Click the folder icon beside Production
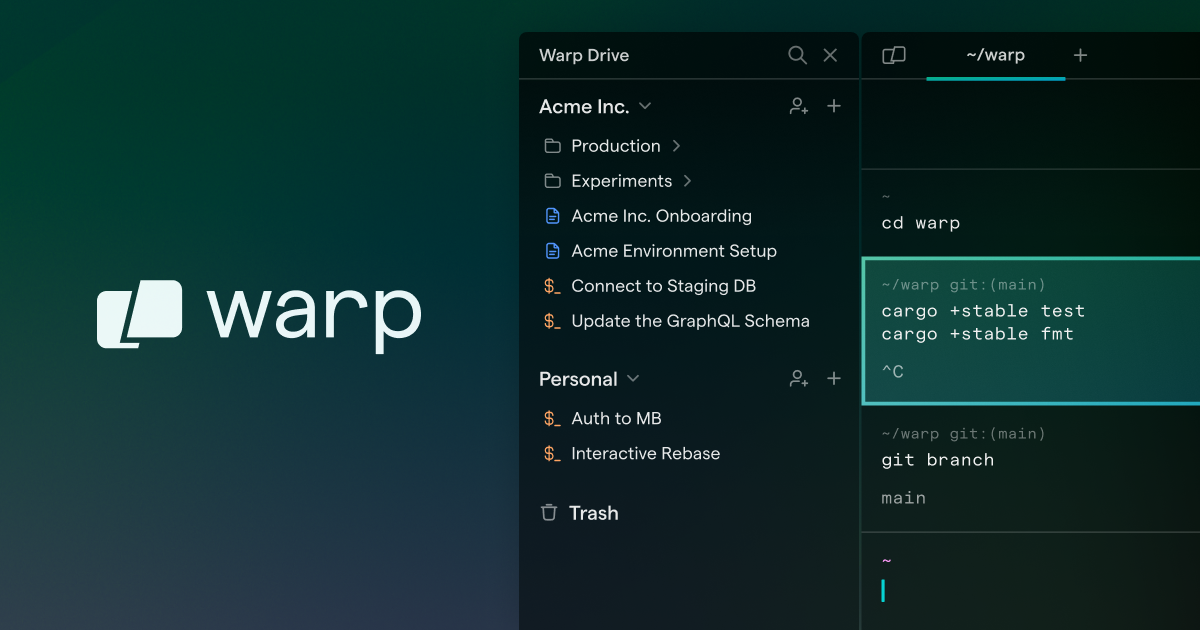 pos(552,145)
